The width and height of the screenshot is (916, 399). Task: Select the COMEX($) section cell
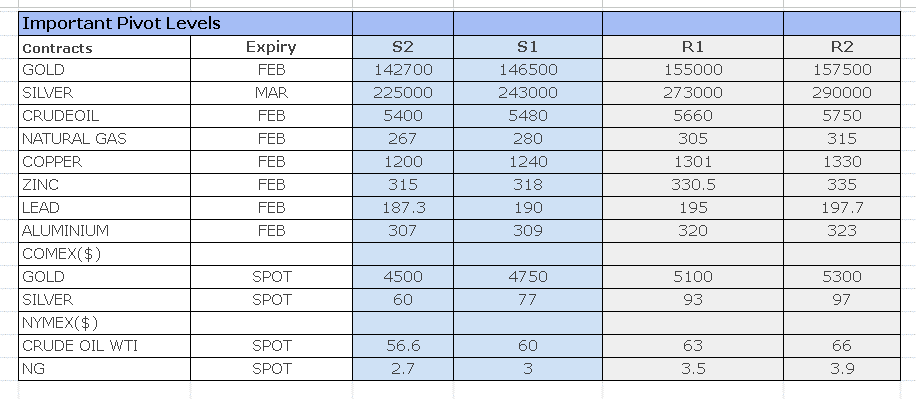[x=105, y=254]
